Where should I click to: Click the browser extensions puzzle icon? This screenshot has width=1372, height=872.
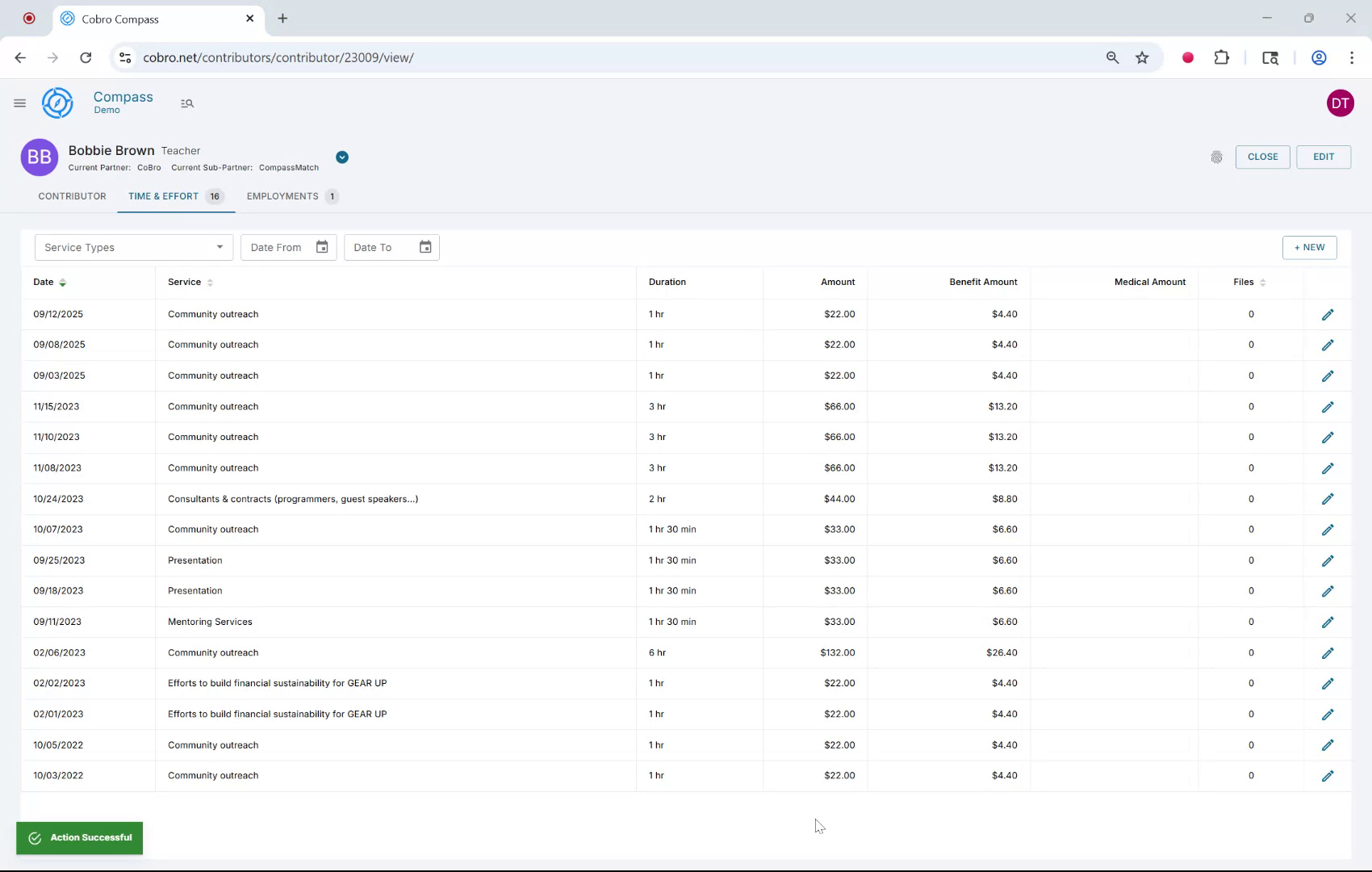pos(1221,57)
